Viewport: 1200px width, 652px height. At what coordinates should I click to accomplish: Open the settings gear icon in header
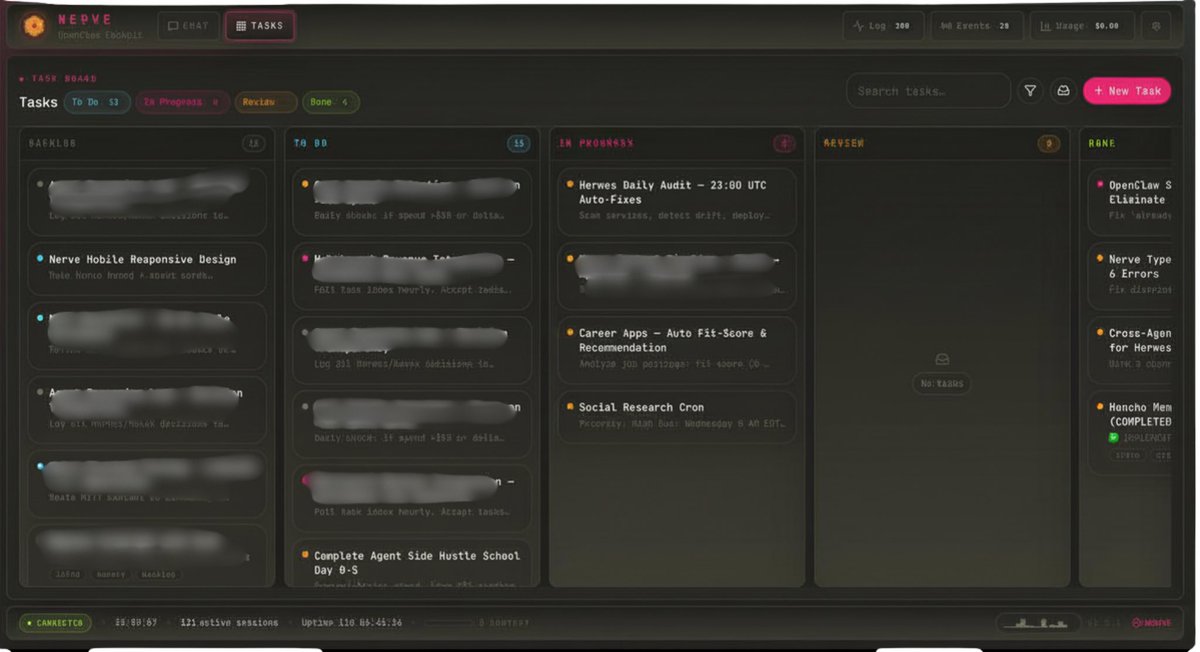point(1156,26)
